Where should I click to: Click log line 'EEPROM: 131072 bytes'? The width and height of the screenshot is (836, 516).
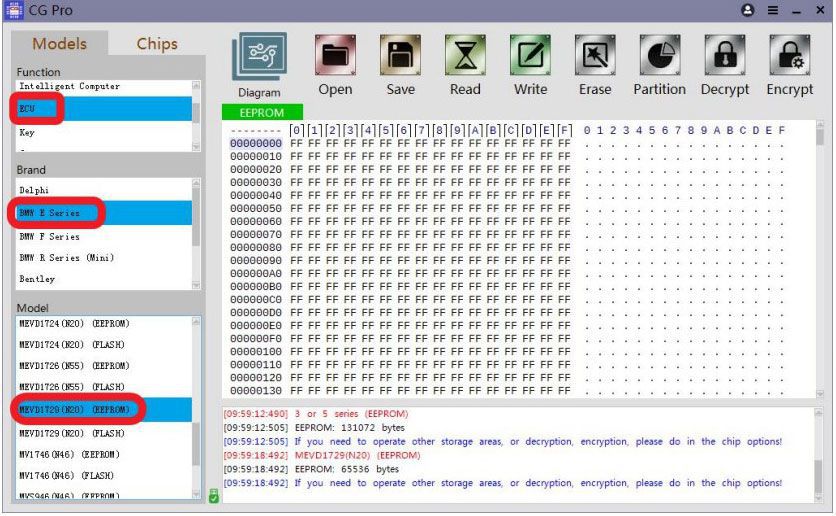point(349,428)
